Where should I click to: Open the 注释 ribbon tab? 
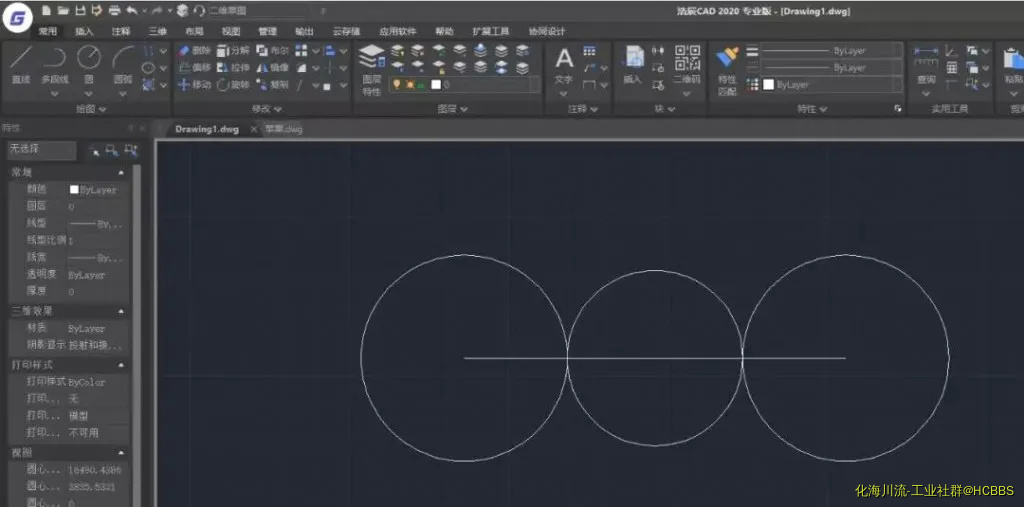121,31
